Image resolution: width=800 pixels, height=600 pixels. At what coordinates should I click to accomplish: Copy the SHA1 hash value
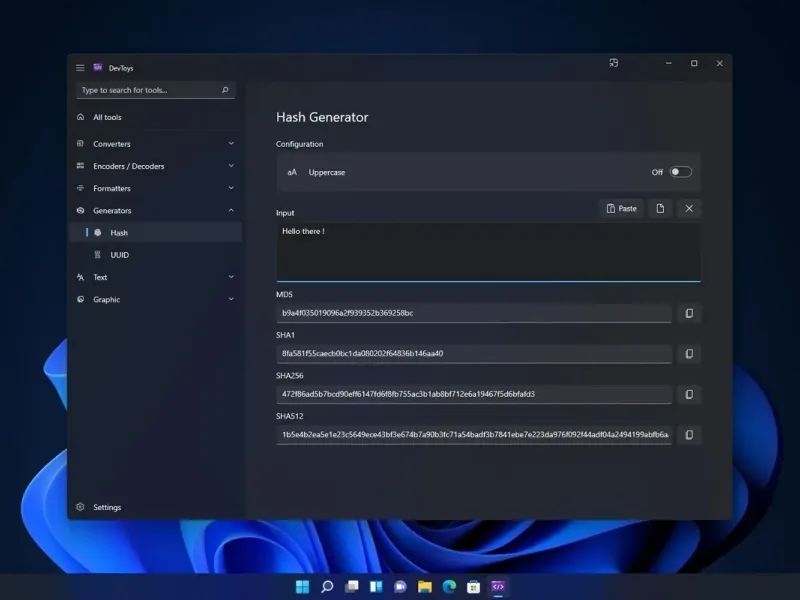point(688,354)
